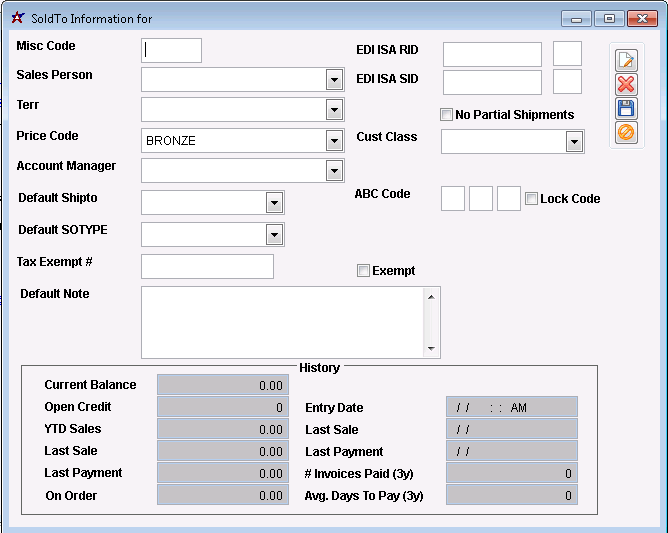The image size is (668, 533).
Task: Open the Default SOTYPE dropdown
Action: (x=274, y=235)
